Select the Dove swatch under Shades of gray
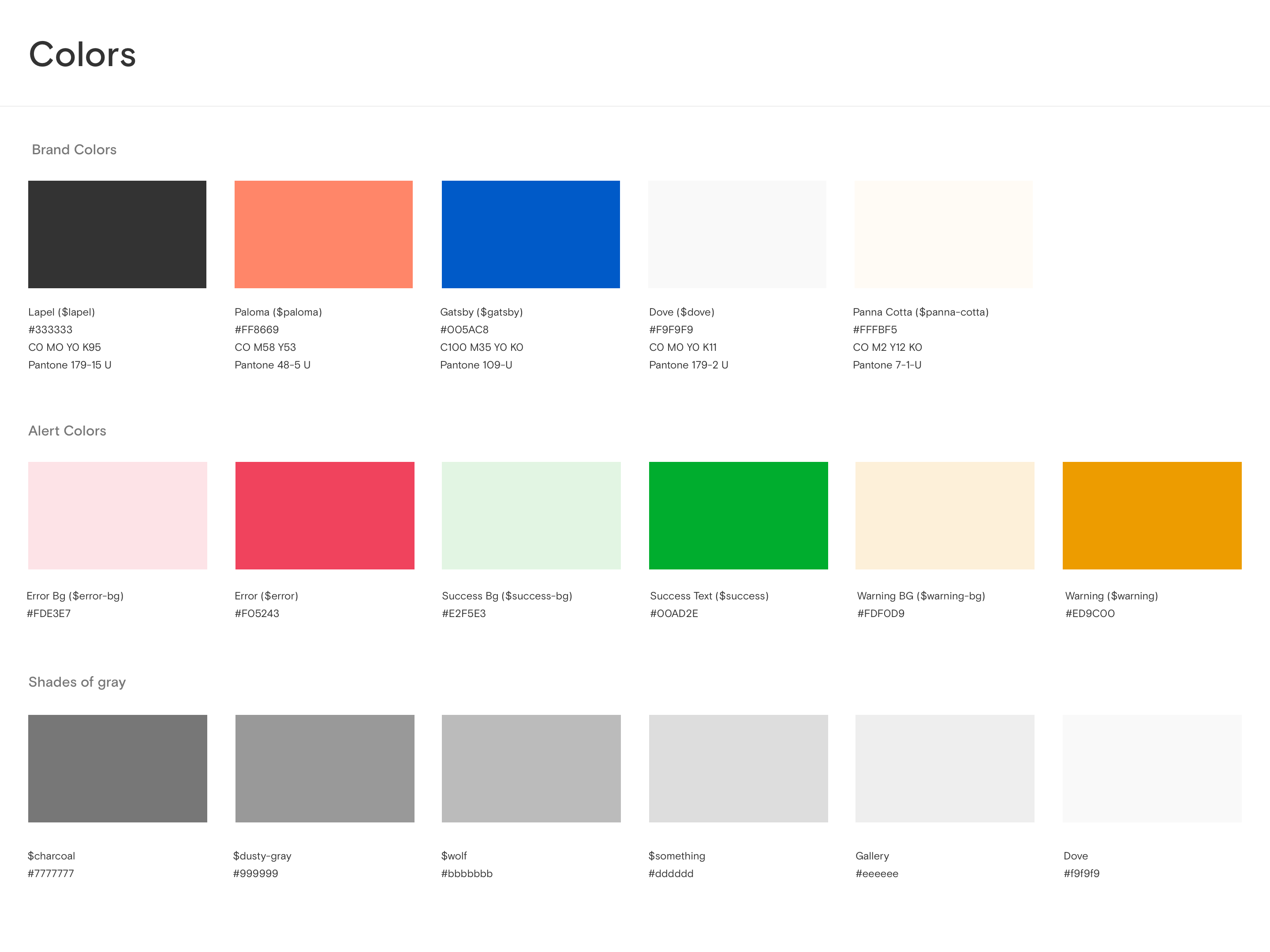The height and width of the screenshot is (952, 1270). 1152,768
